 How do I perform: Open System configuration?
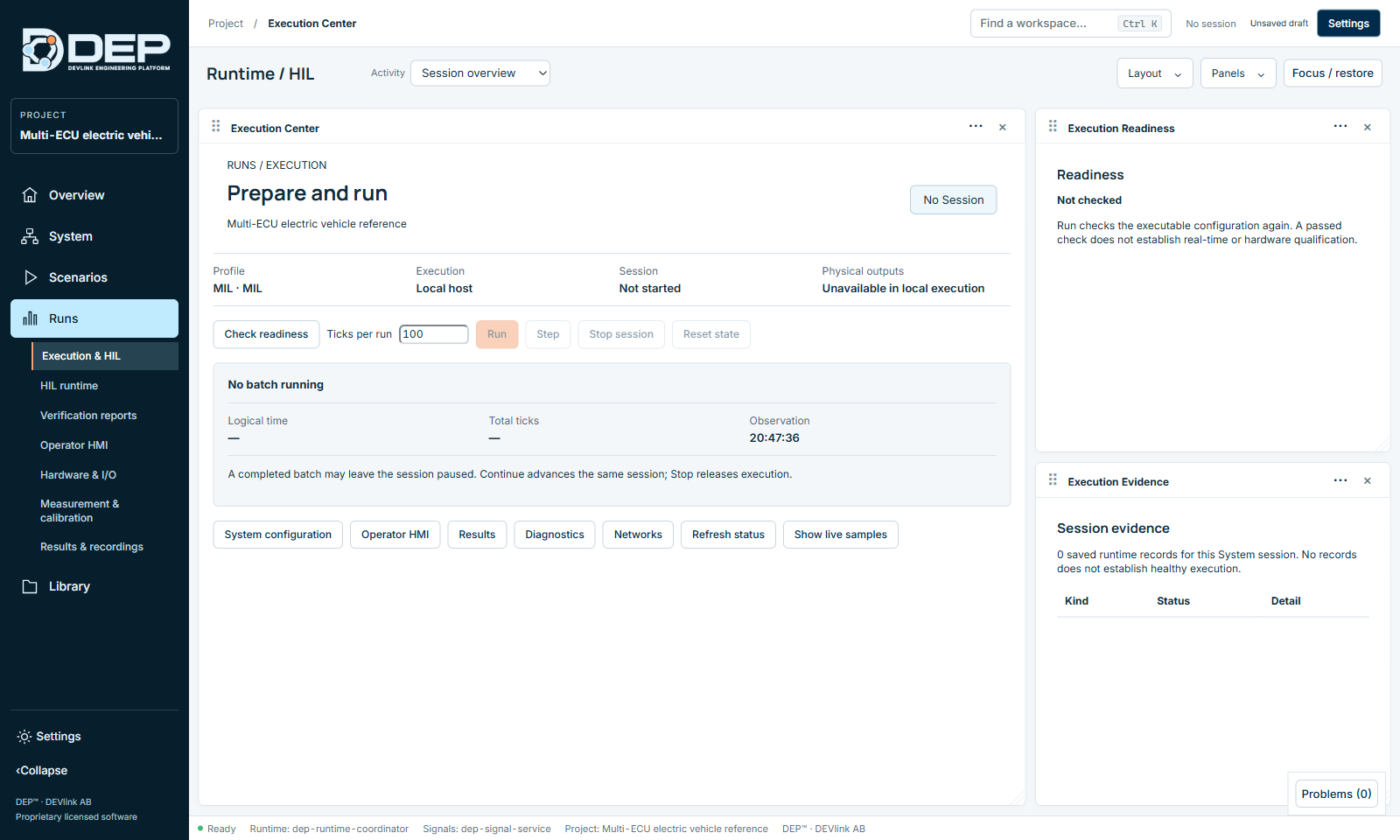coord(277,535)
